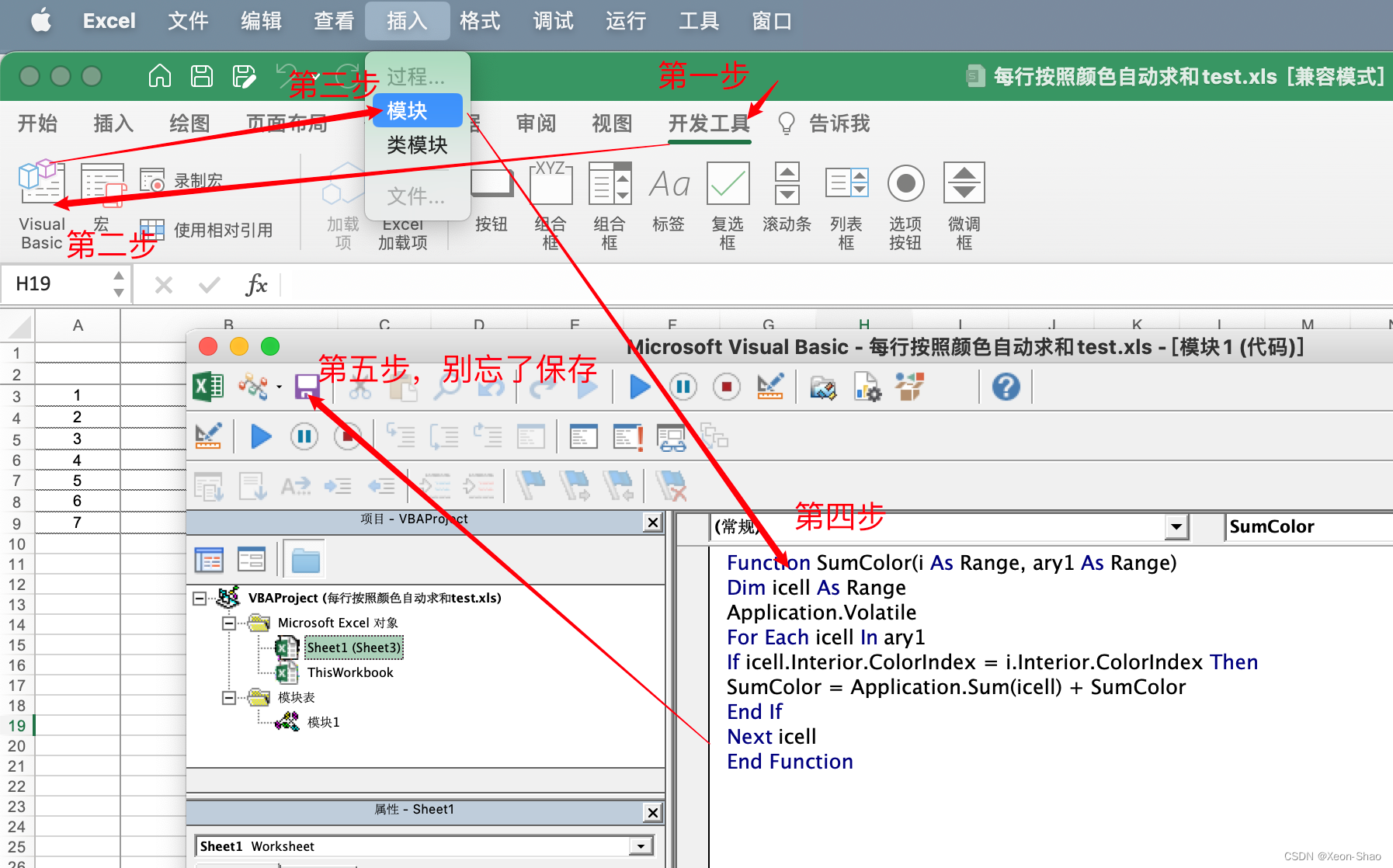Toggle 使用相对引用 relative references

(x=207, y=230)
